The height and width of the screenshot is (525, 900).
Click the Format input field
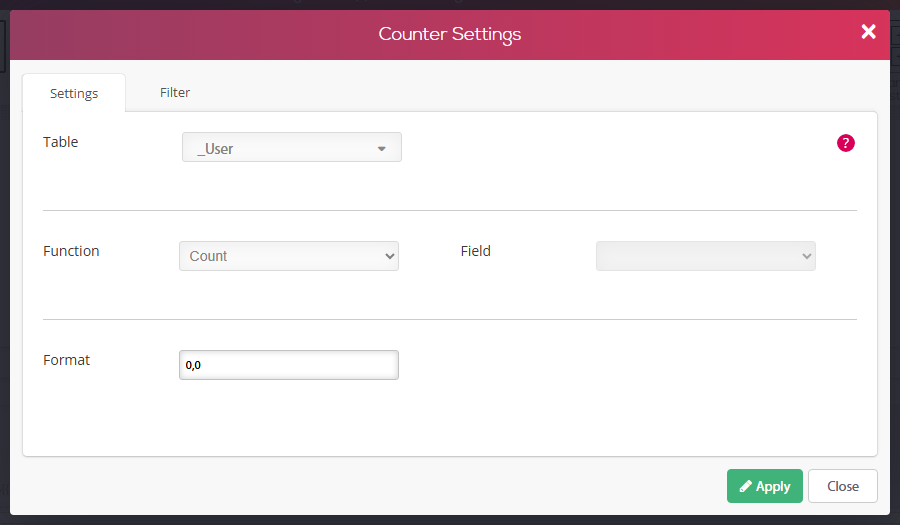[289, 365]
